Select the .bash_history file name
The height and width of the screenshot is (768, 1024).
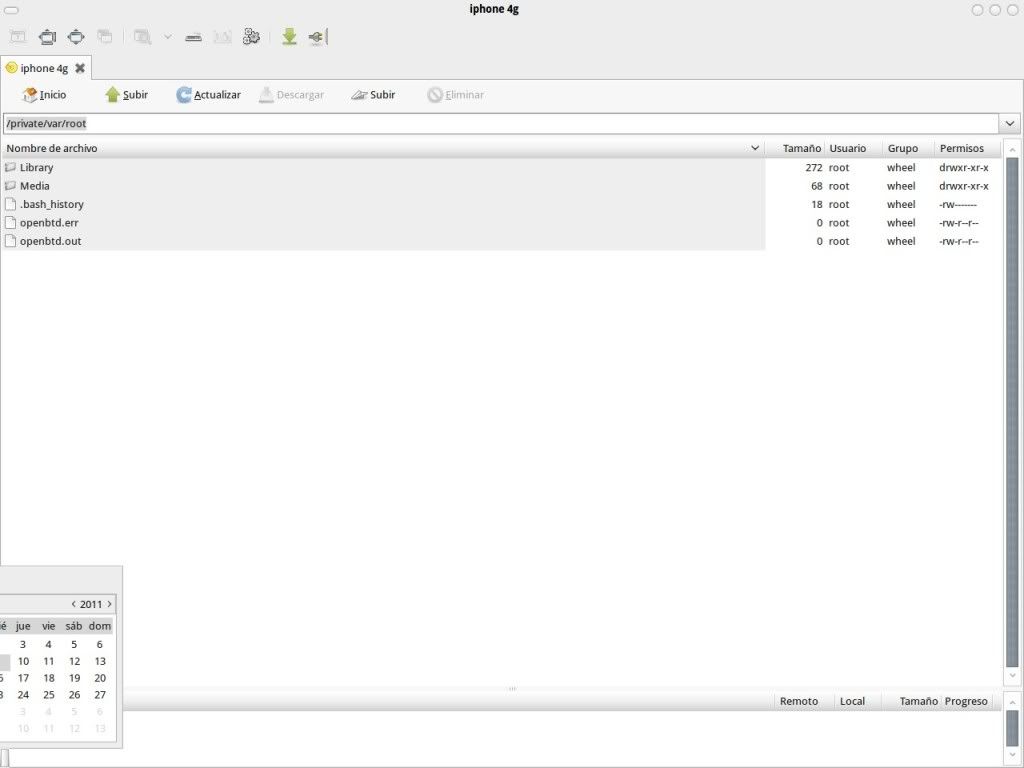coord(52,204)
